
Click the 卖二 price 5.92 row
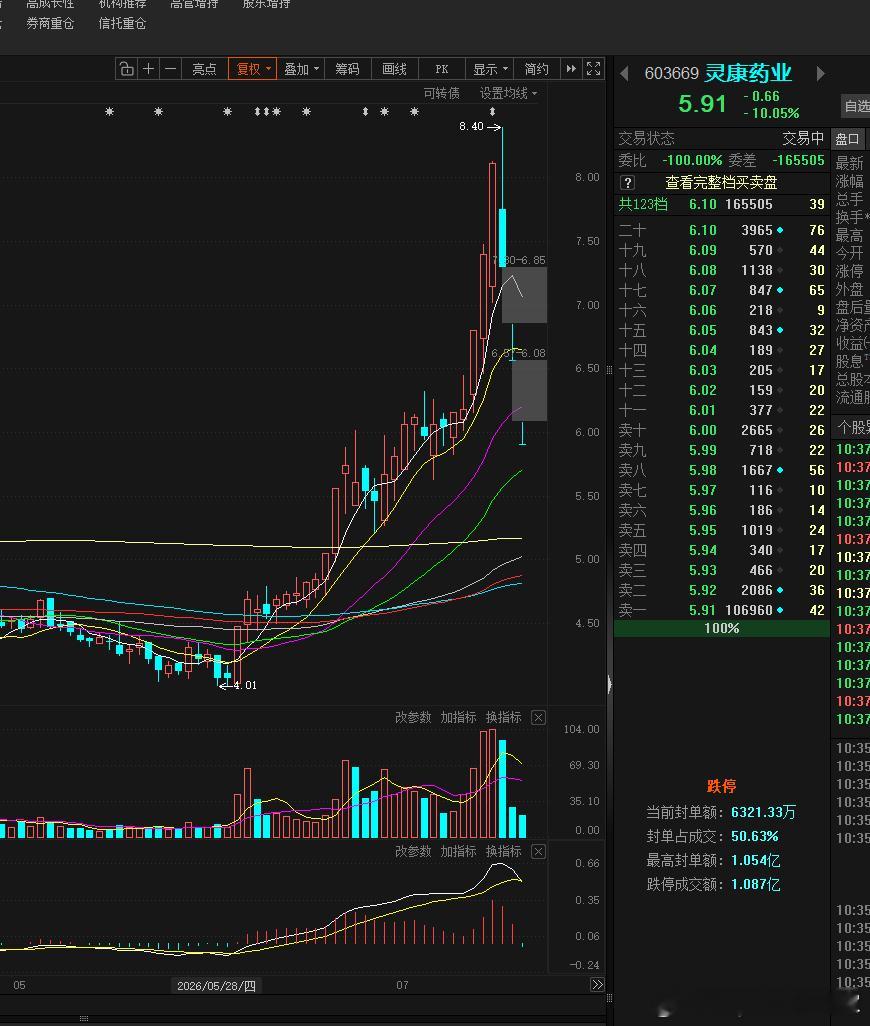coord(722,590)
